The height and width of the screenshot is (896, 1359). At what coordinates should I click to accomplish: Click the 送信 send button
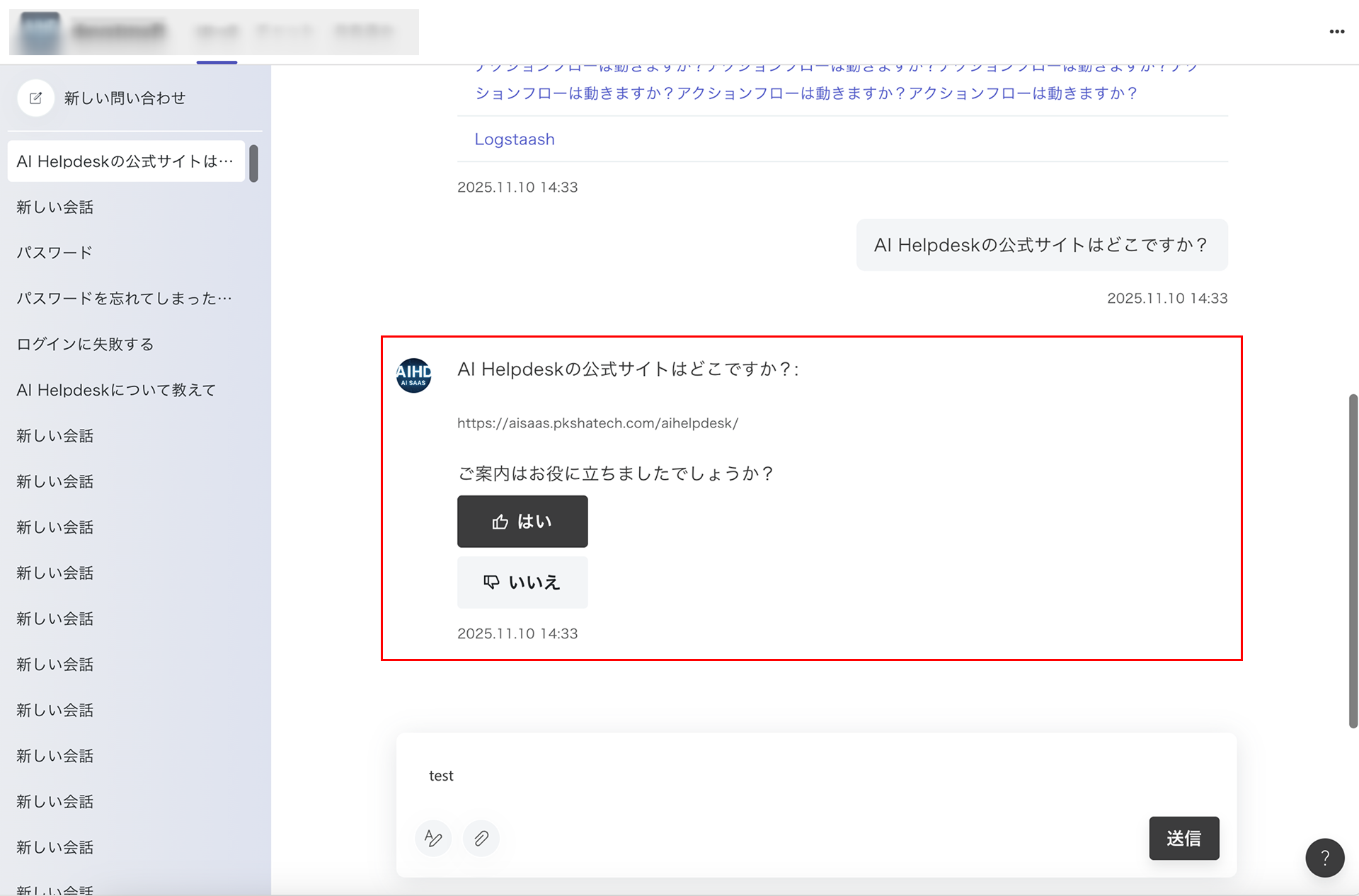point(1183,839)
